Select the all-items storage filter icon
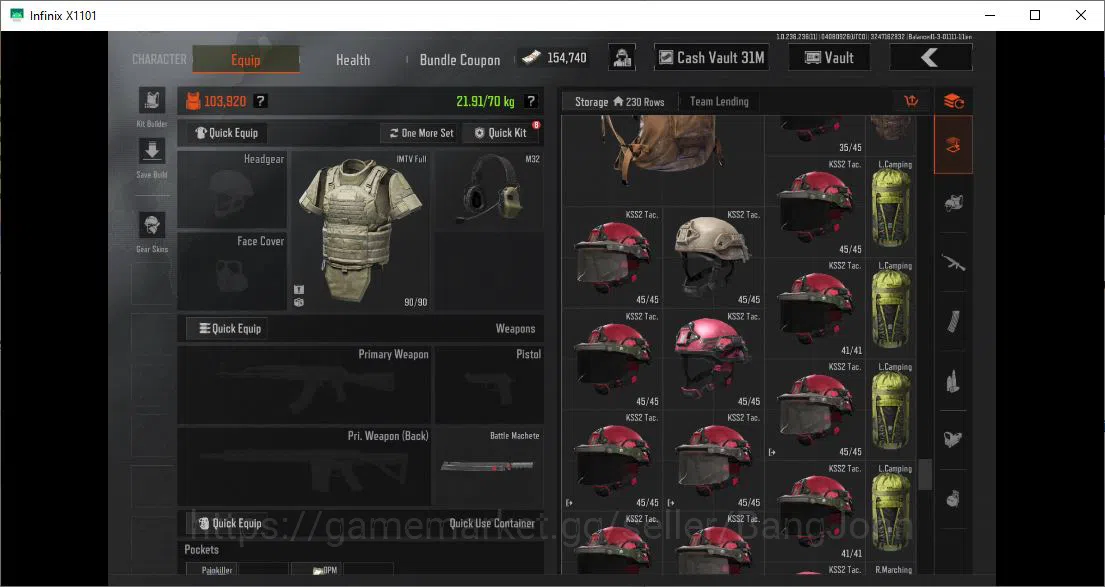Viewport: 1105px width, 587px height. coord(953,146)
